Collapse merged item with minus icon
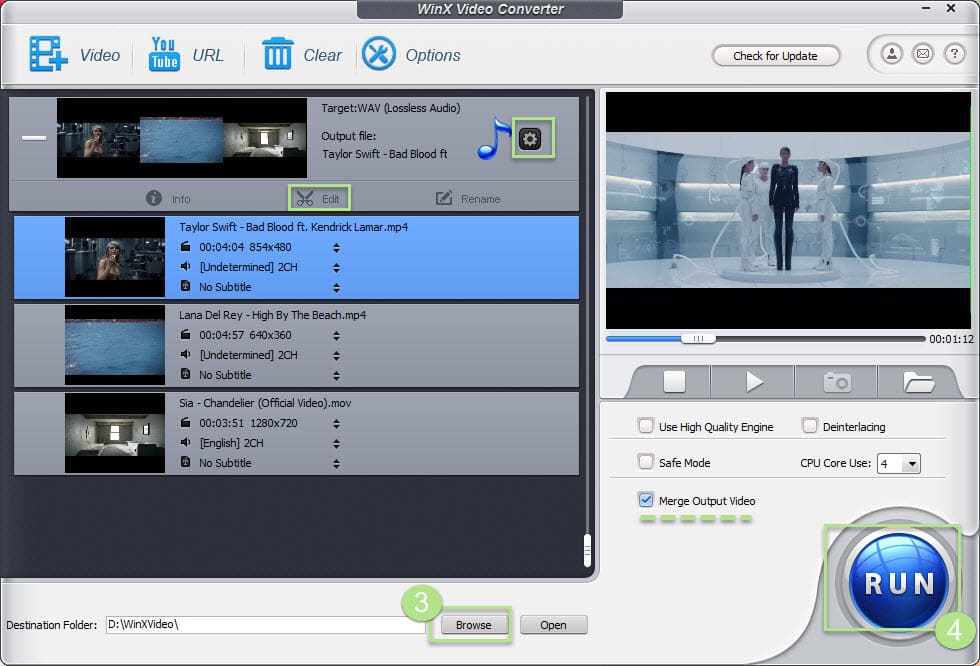 pyautogui.click(x=34, y=138)
